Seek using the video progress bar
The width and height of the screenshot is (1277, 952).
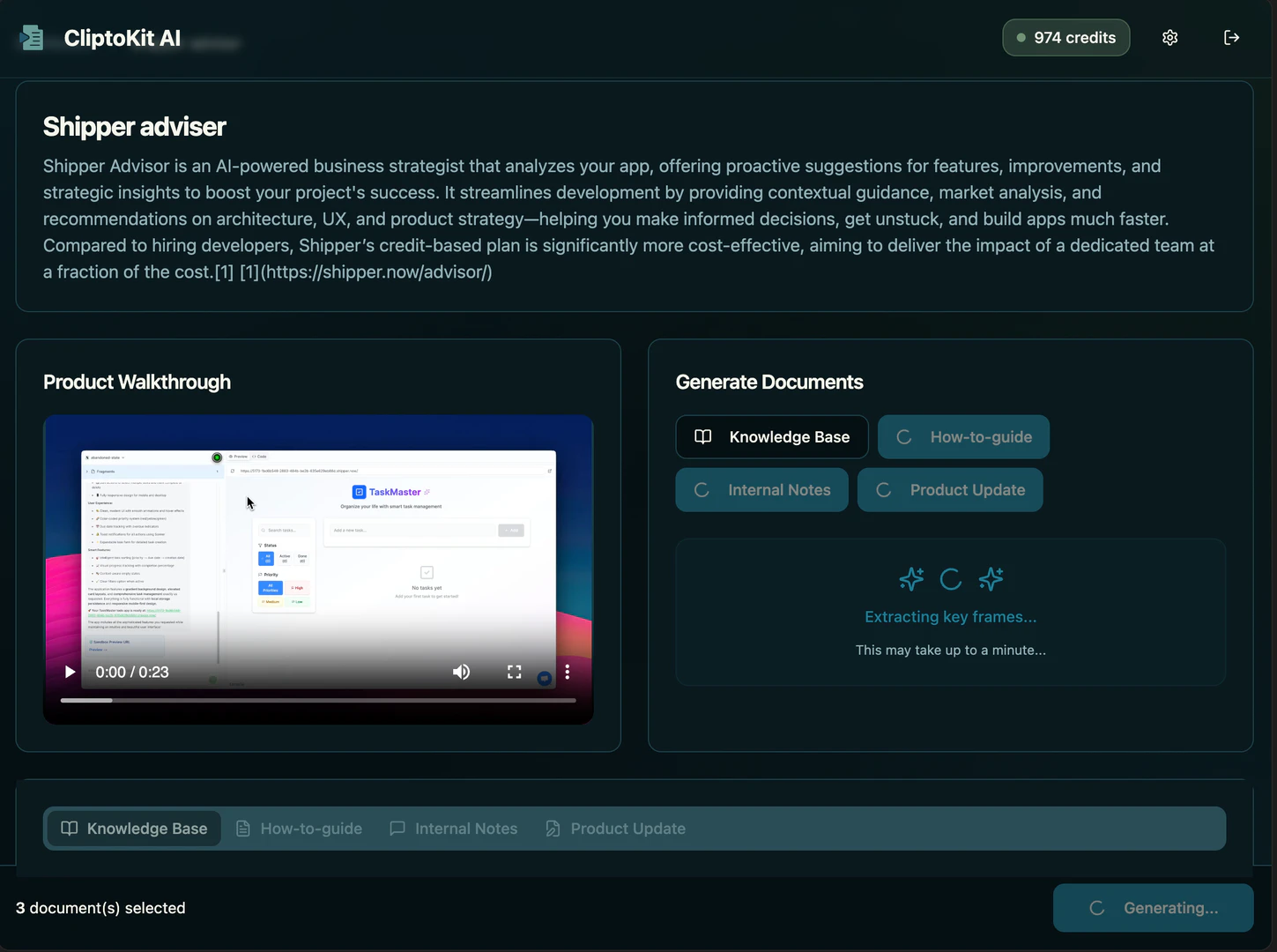pyautogui.click(x=317, y=700)
